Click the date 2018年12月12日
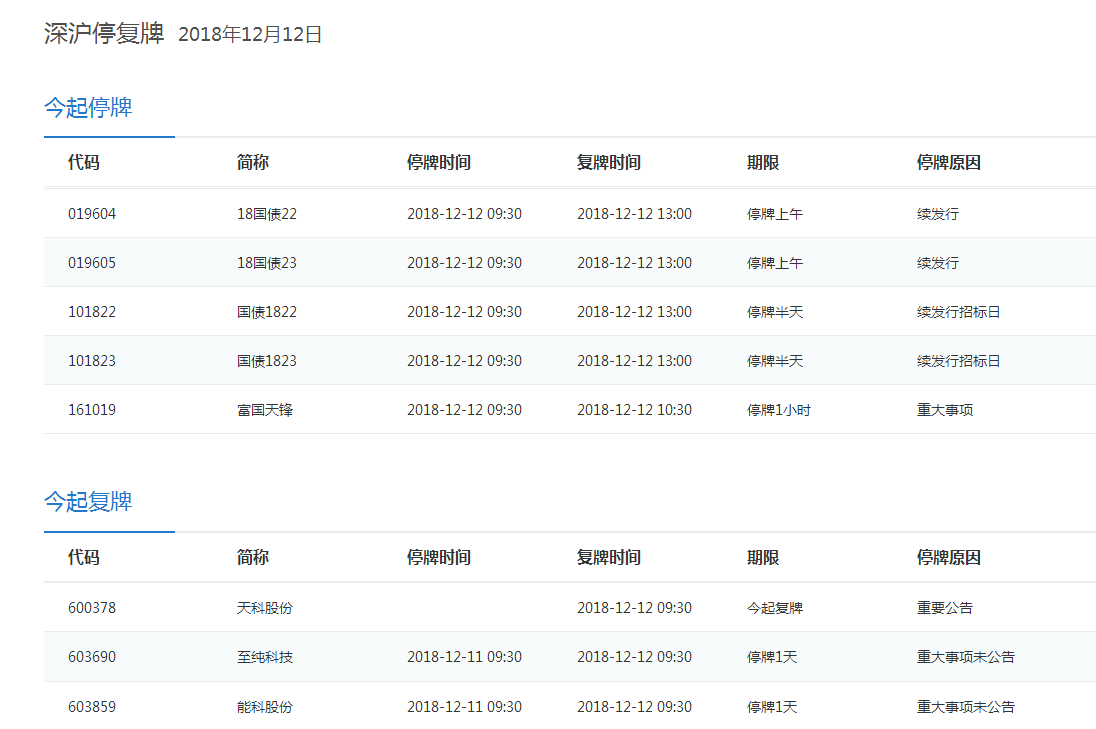 click(250, 35)
